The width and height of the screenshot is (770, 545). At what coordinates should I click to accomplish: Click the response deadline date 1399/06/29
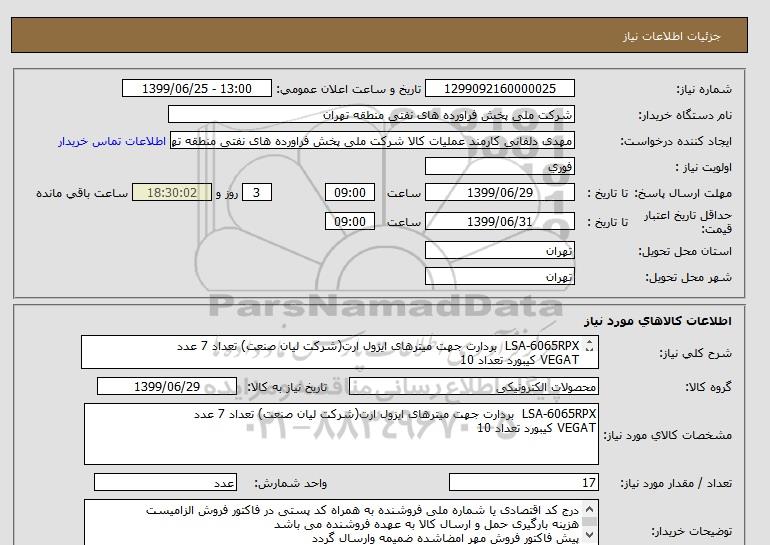(499, 192)
